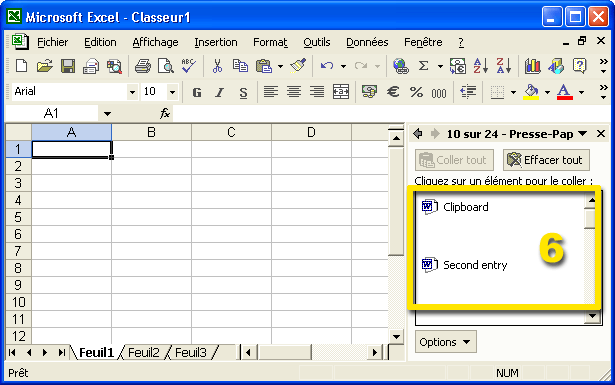Viewport: 615px width, 385px height.
Task: Open the Fichier menu
Action: (x=52, y=42)
